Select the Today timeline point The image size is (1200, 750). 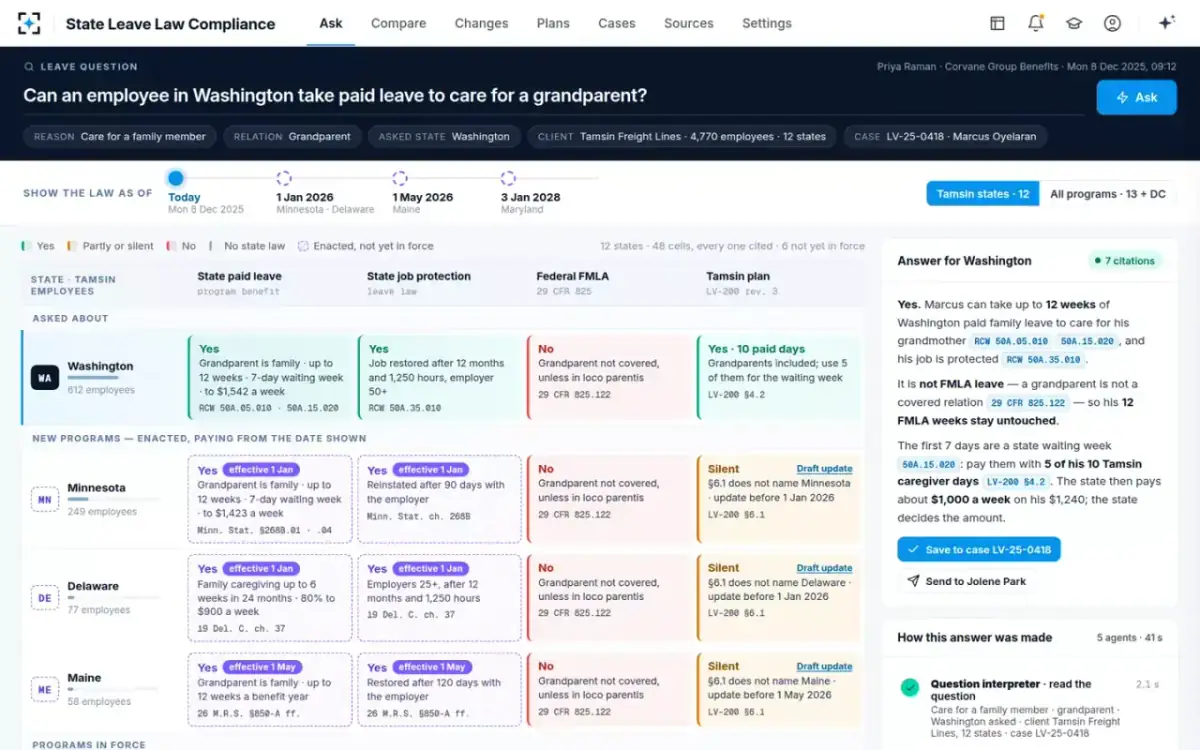pyautogui.click(x=175, y=179)
